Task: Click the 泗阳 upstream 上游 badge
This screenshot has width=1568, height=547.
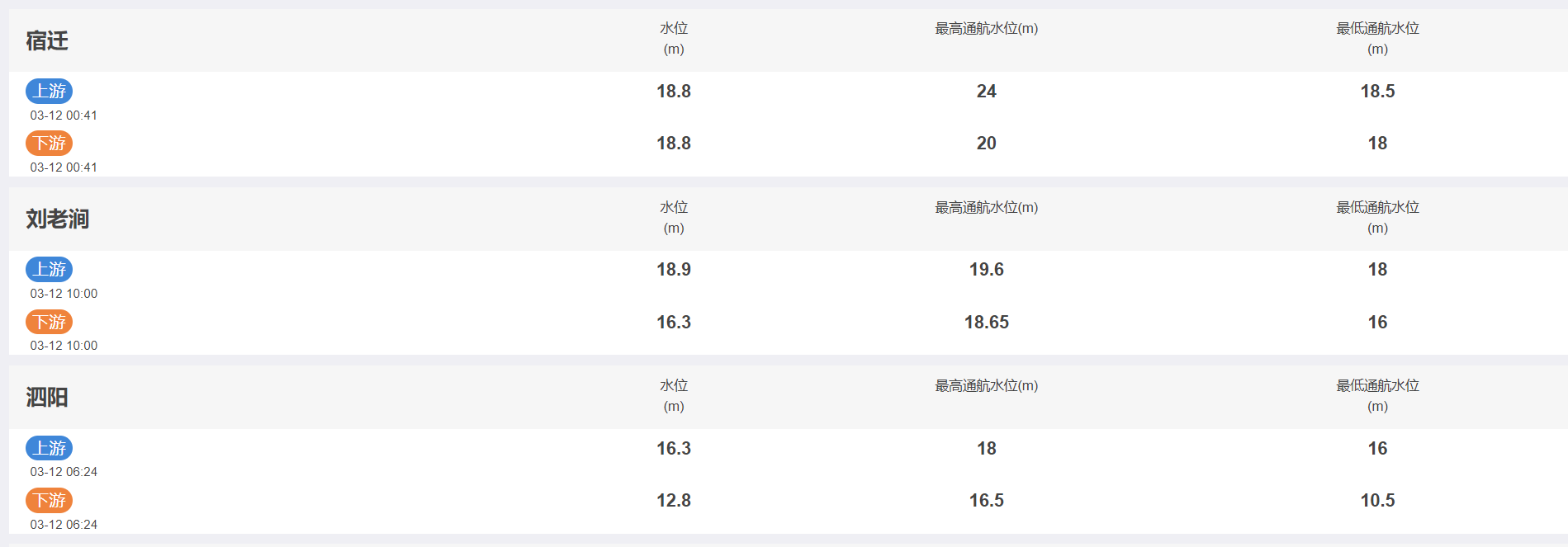Action: (x=50, y=448)
